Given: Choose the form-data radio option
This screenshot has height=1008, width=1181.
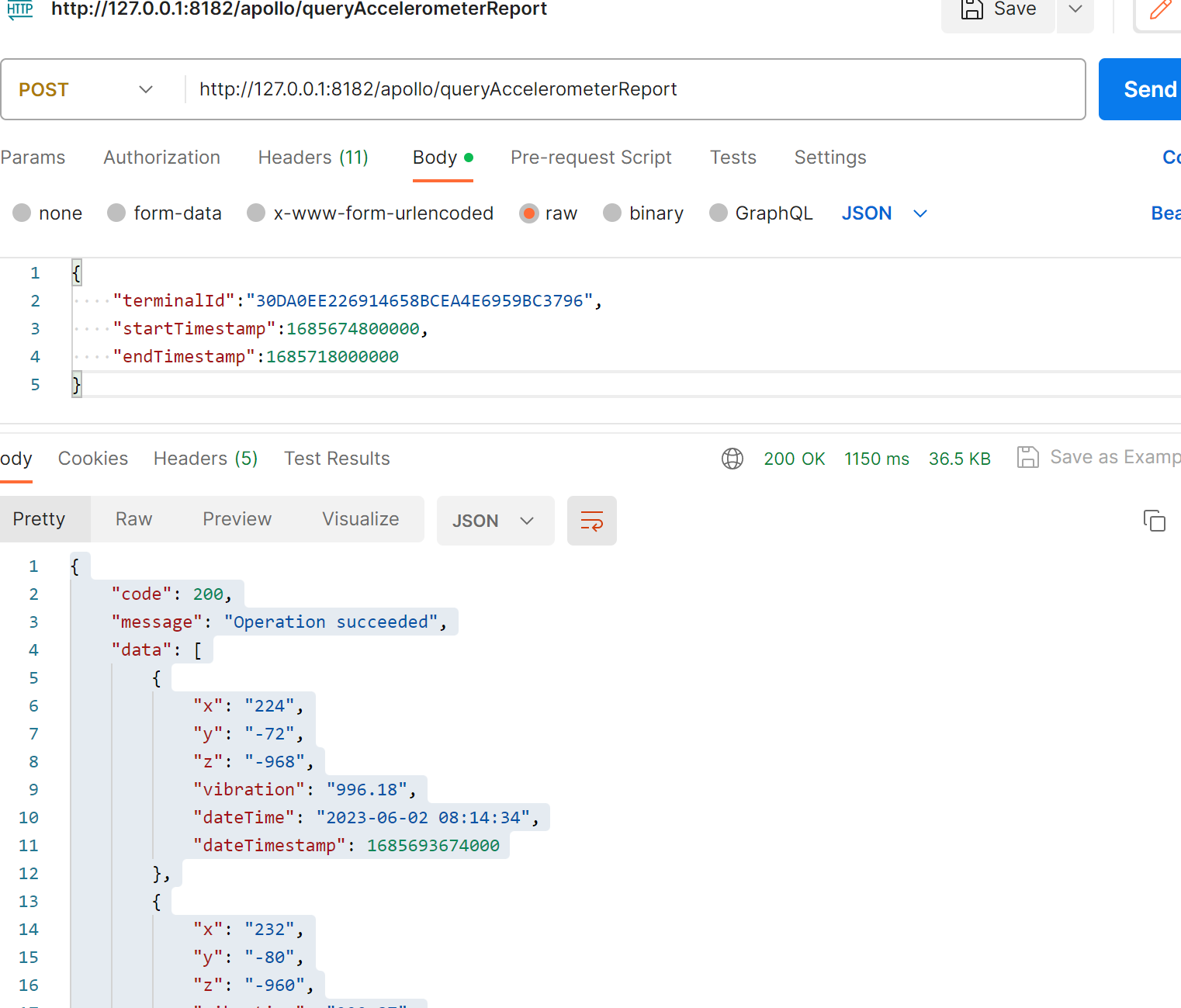Looking at the screenshot, I should (116, 213).
